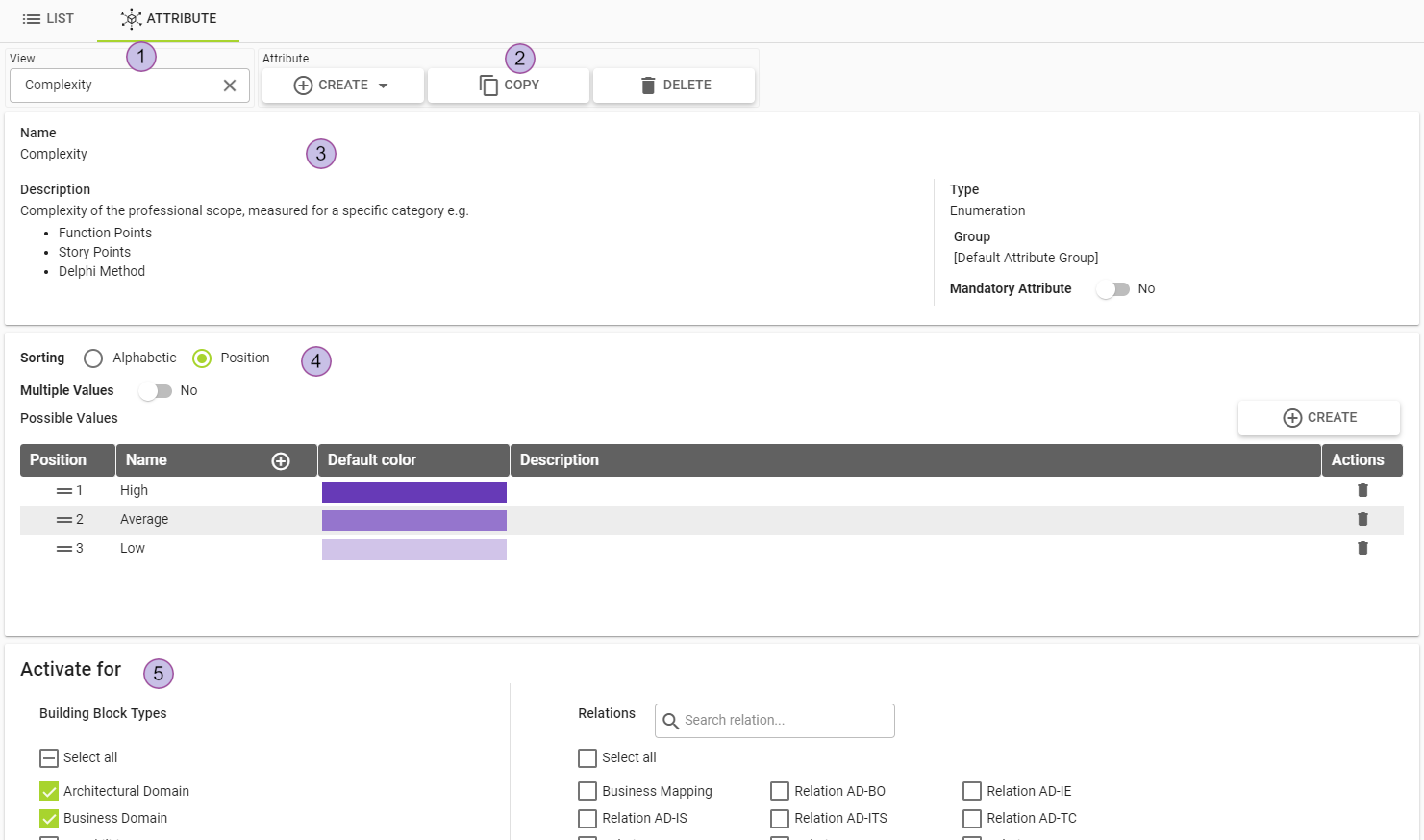
Task: Click trash icon for the Average value
Action: coord(1362,519)
